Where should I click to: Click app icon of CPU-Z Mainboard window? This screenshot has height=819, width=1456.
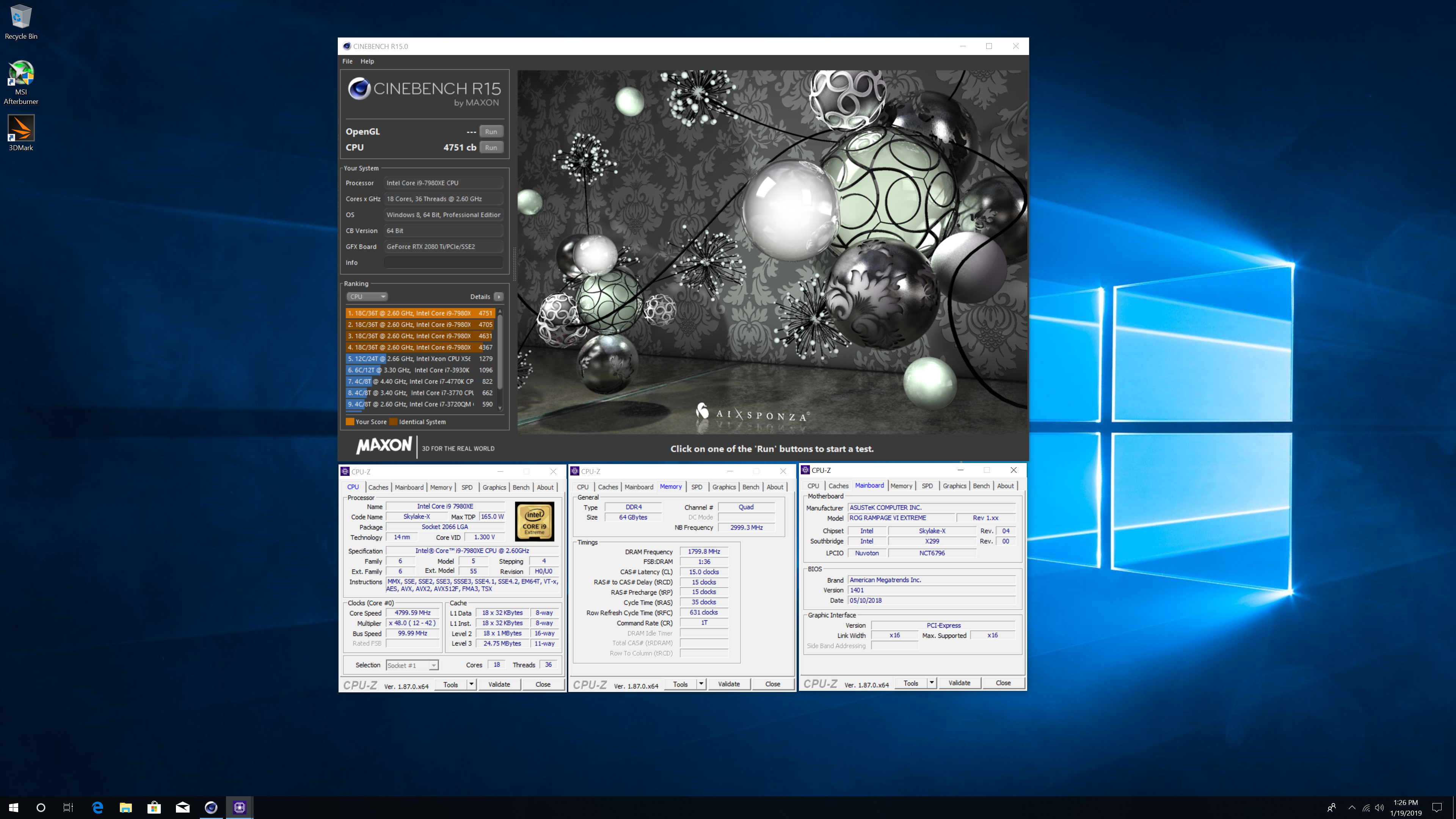[x=805, y=470]
